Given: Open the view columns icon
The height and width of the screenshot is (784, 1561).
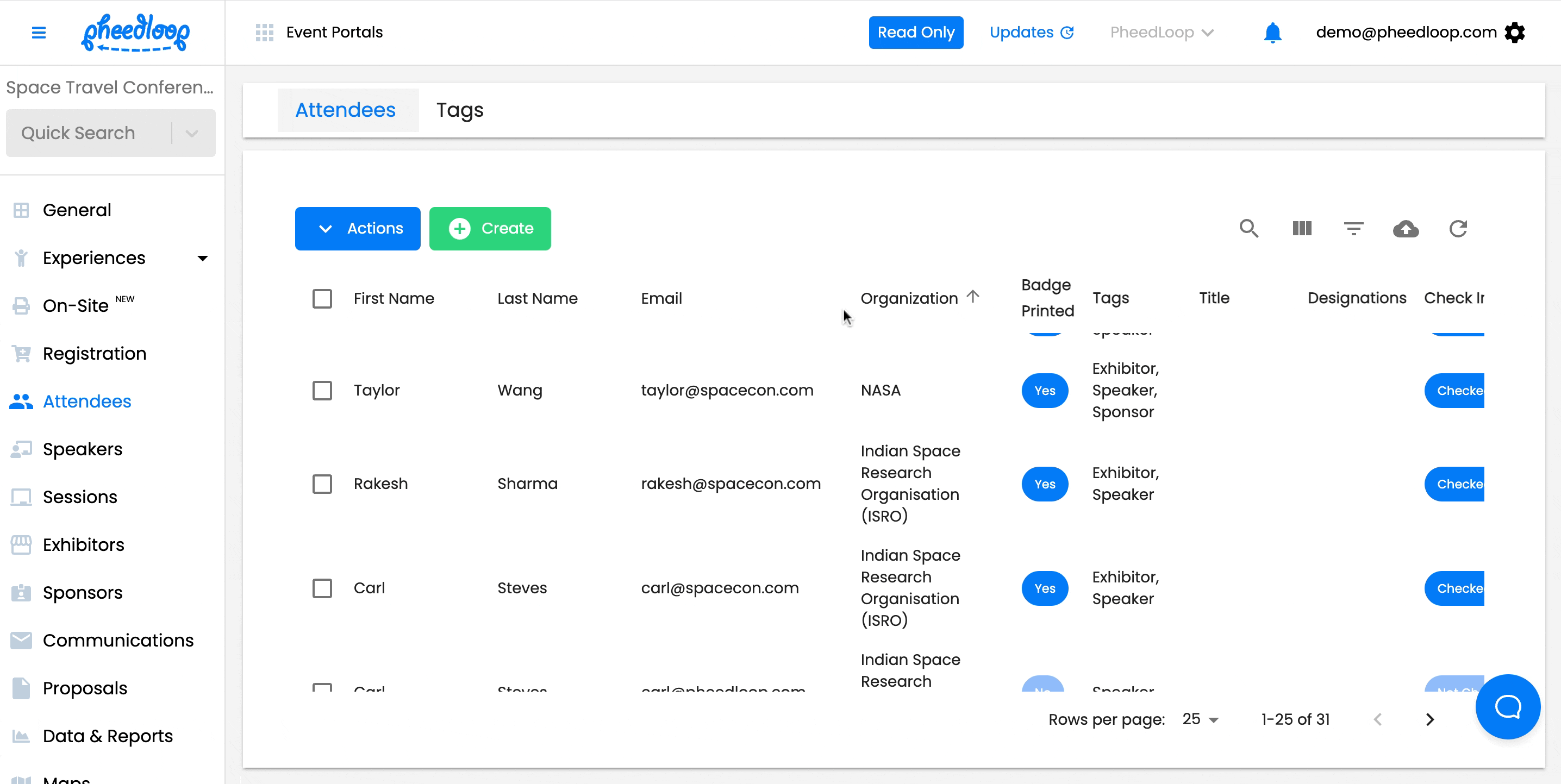Looking at the screenshot, I should point(1301,228).
